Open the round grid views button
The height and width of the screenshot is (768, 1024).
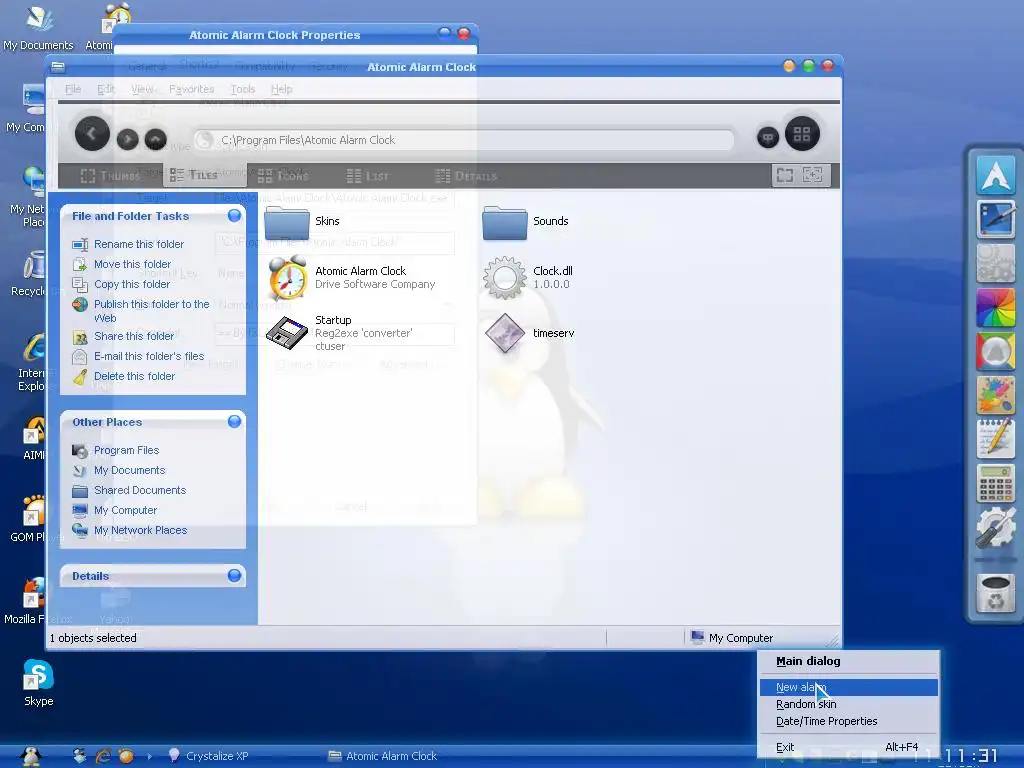[802, 134]
